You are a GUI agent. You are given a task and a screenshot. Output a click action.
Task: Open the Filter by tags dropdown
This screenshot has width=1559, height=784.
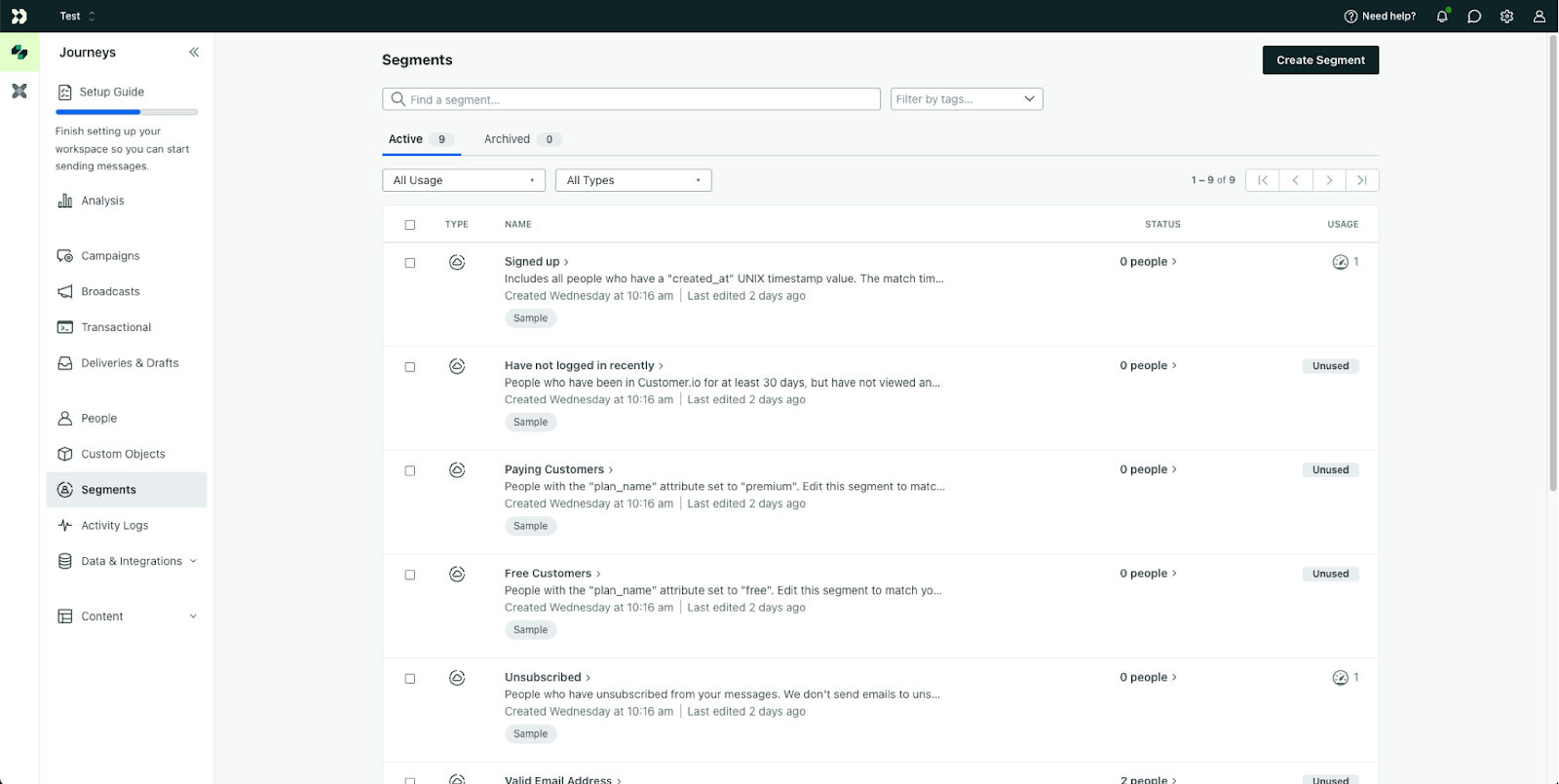coord(967,99)
